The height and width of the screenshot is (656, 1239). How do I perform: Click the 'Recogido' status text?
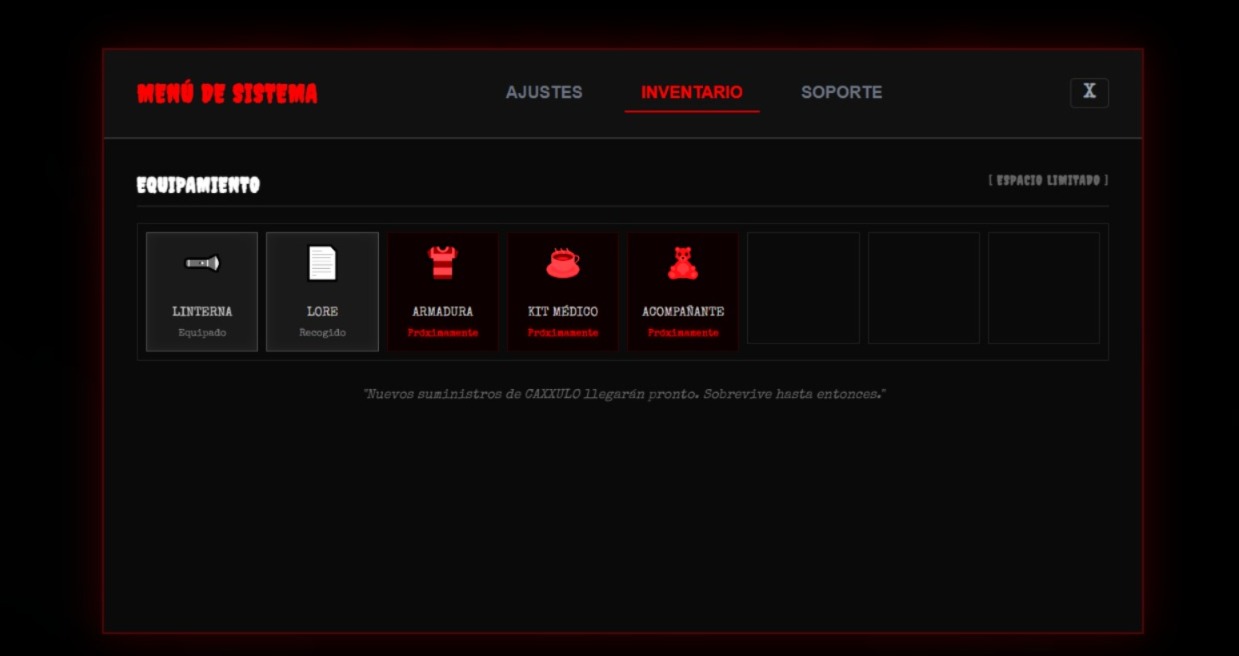(x=322, y=333)
